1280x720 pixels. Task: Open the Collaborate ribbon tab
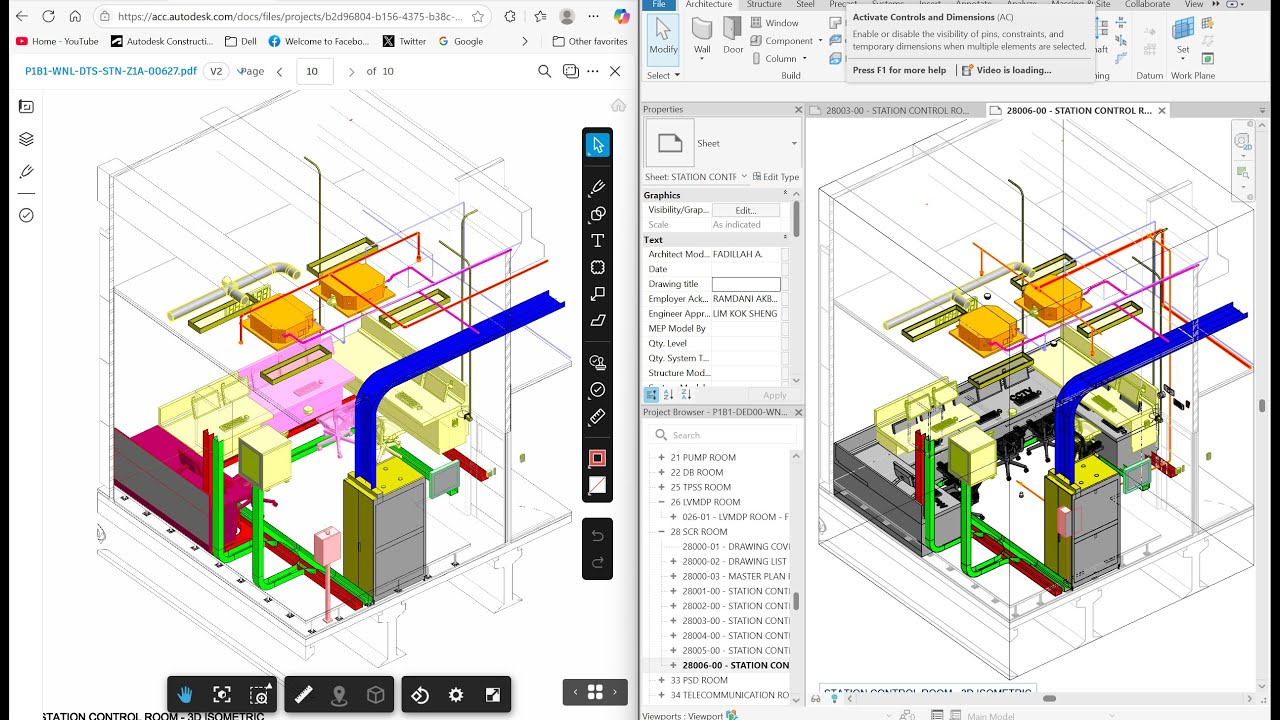(x=1147, y=4)
